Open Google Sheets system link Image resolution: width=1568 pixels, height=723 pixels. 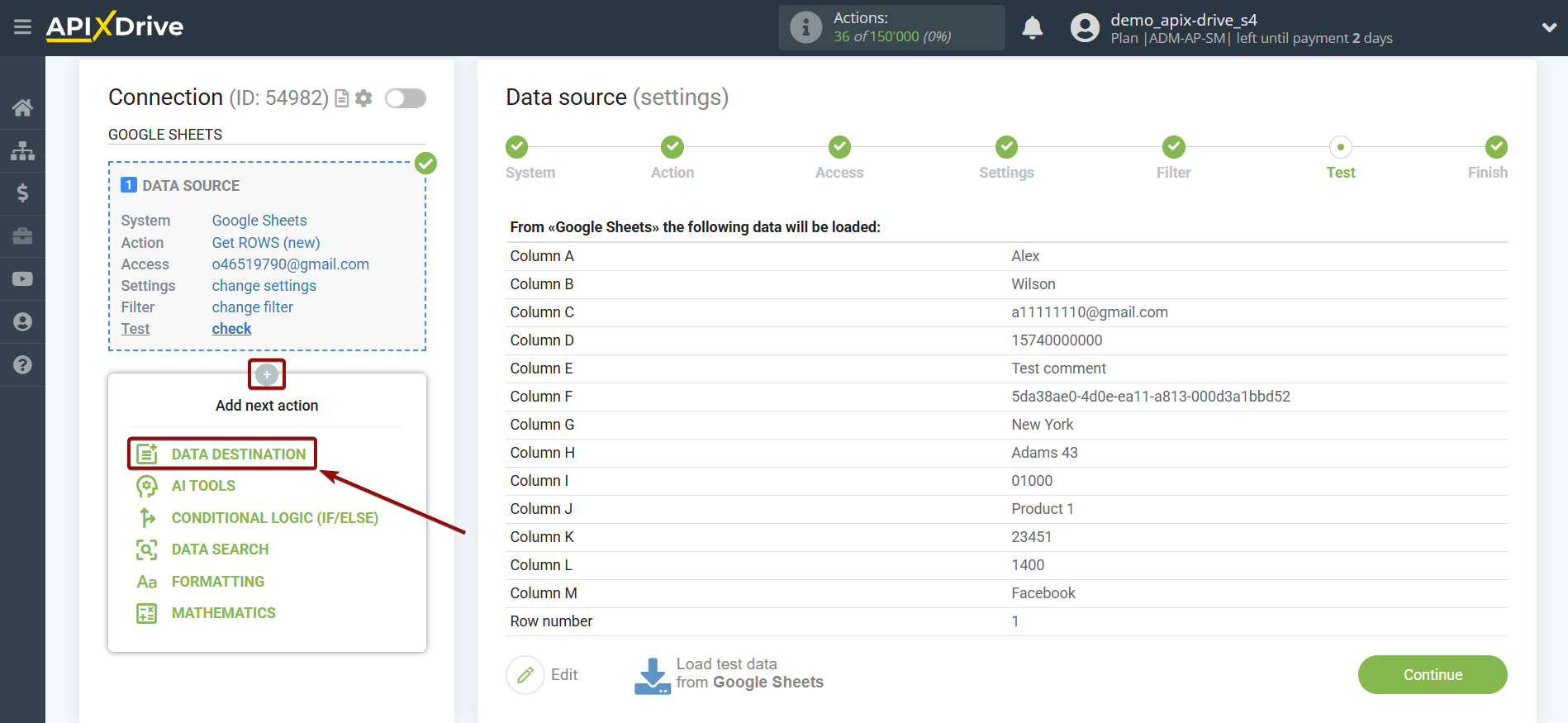(259, 221)
